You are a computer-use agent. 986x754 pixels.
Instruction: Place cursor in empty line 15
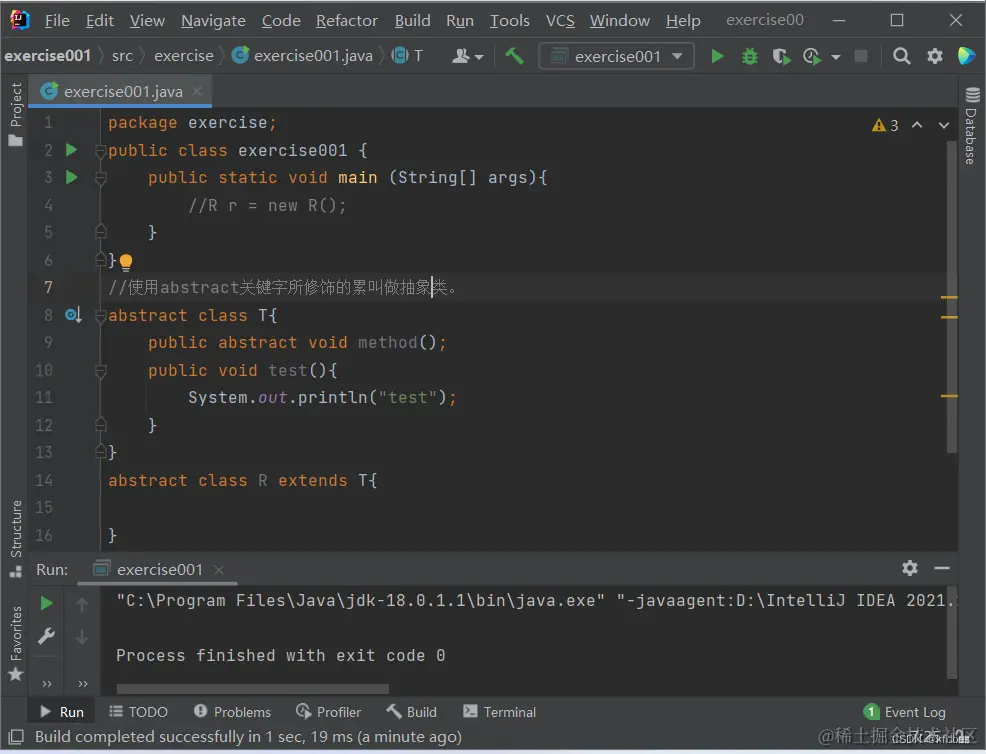[x=525, y=507]
